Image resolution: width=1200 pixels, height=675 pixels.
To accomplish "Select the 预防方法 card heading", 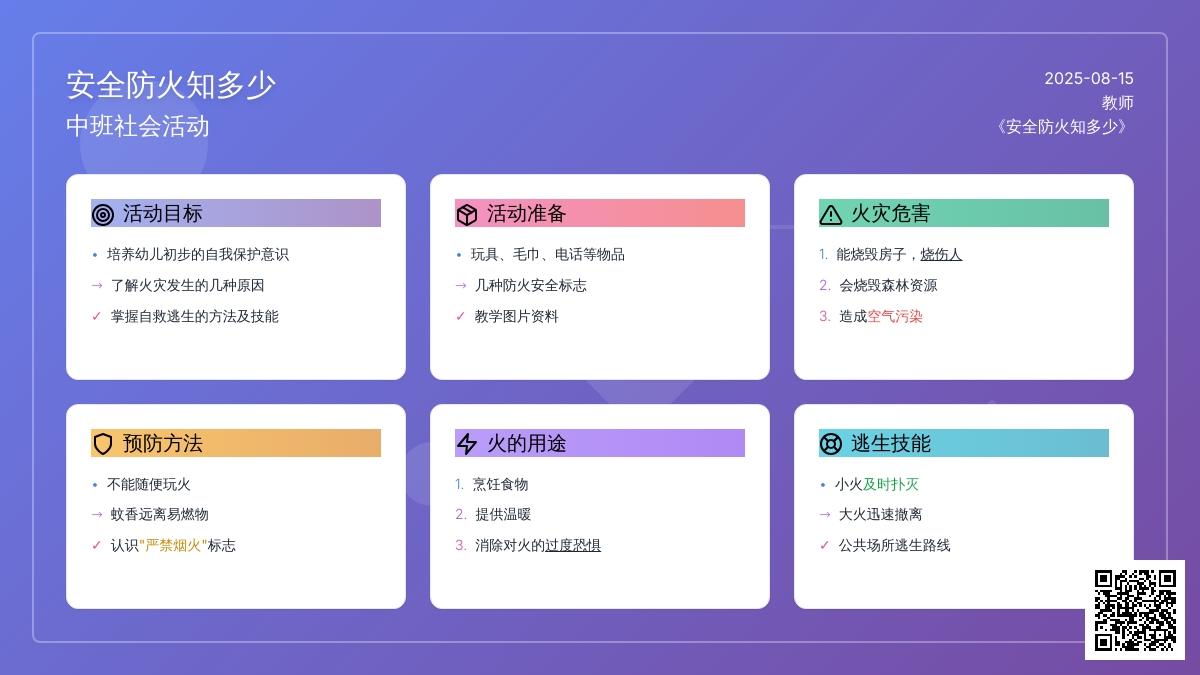I will pyautogui.click(x=236, y=443).
